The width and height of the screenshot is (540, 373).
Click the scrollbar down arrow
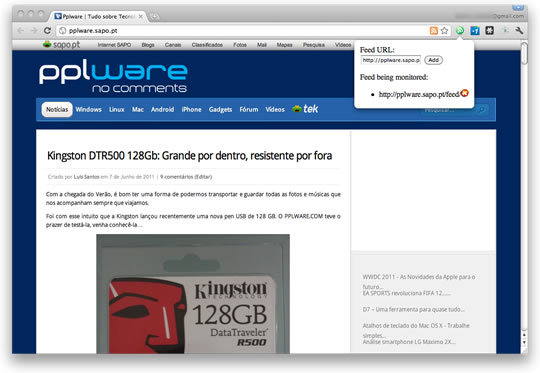(x=524, y=342)
